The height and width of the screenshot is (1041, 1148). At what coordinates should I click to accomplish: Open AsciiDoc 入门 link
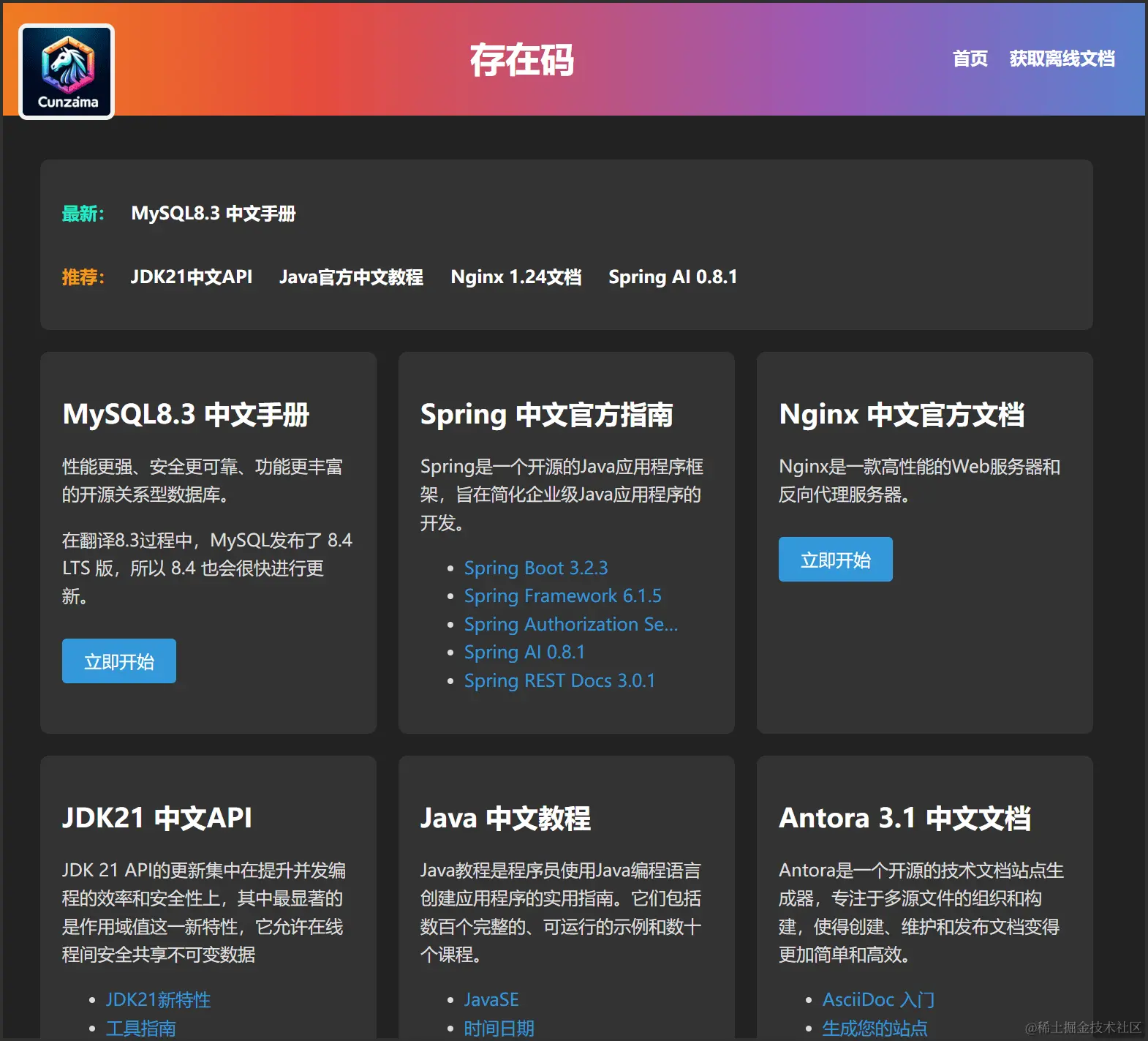[x=878, y=1000]
